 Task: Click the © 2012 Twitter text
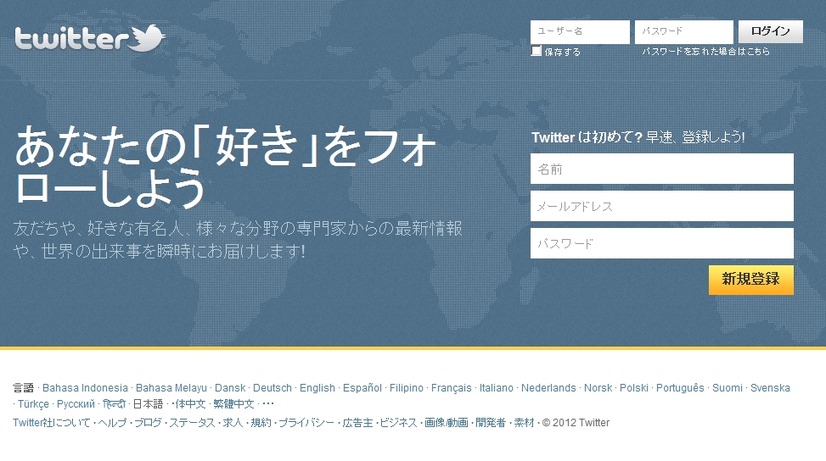[576, 423]
